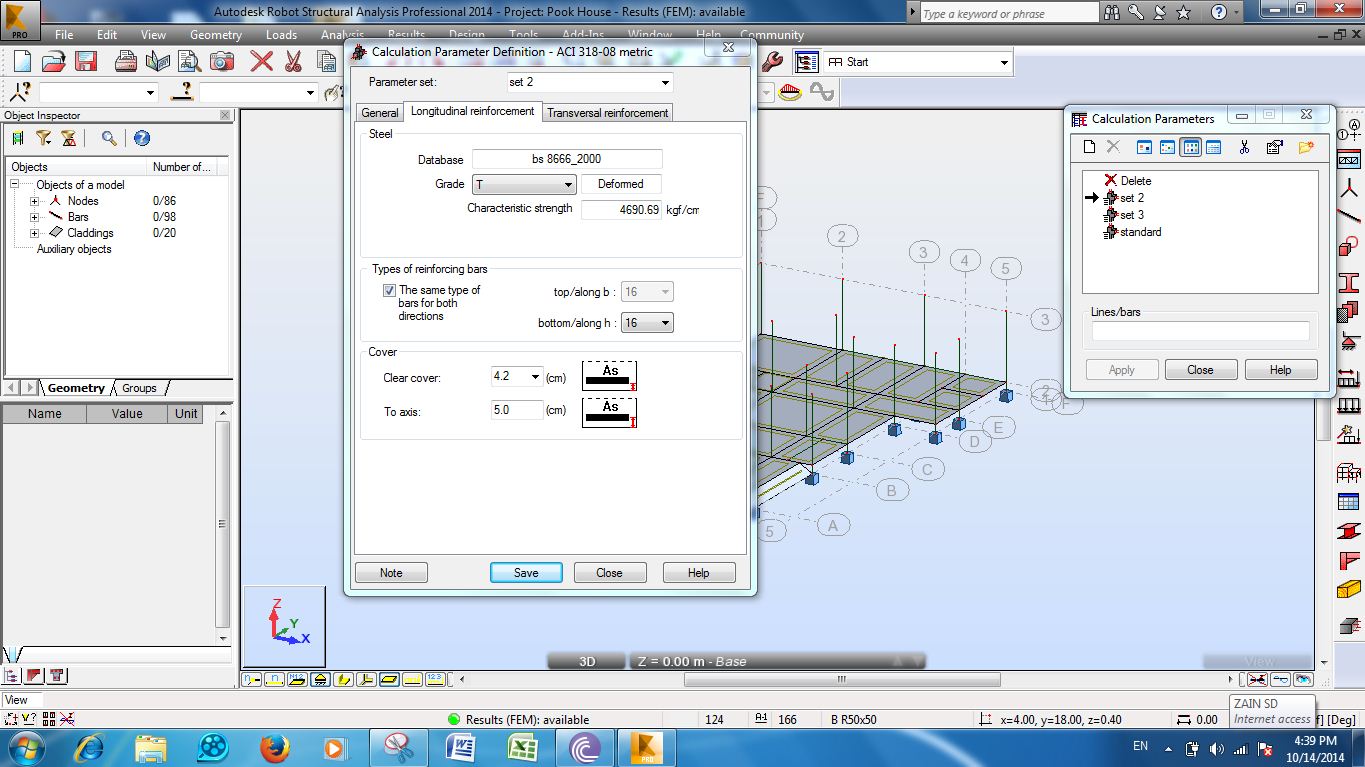Open a project with the open folder icon

[55, 60]
